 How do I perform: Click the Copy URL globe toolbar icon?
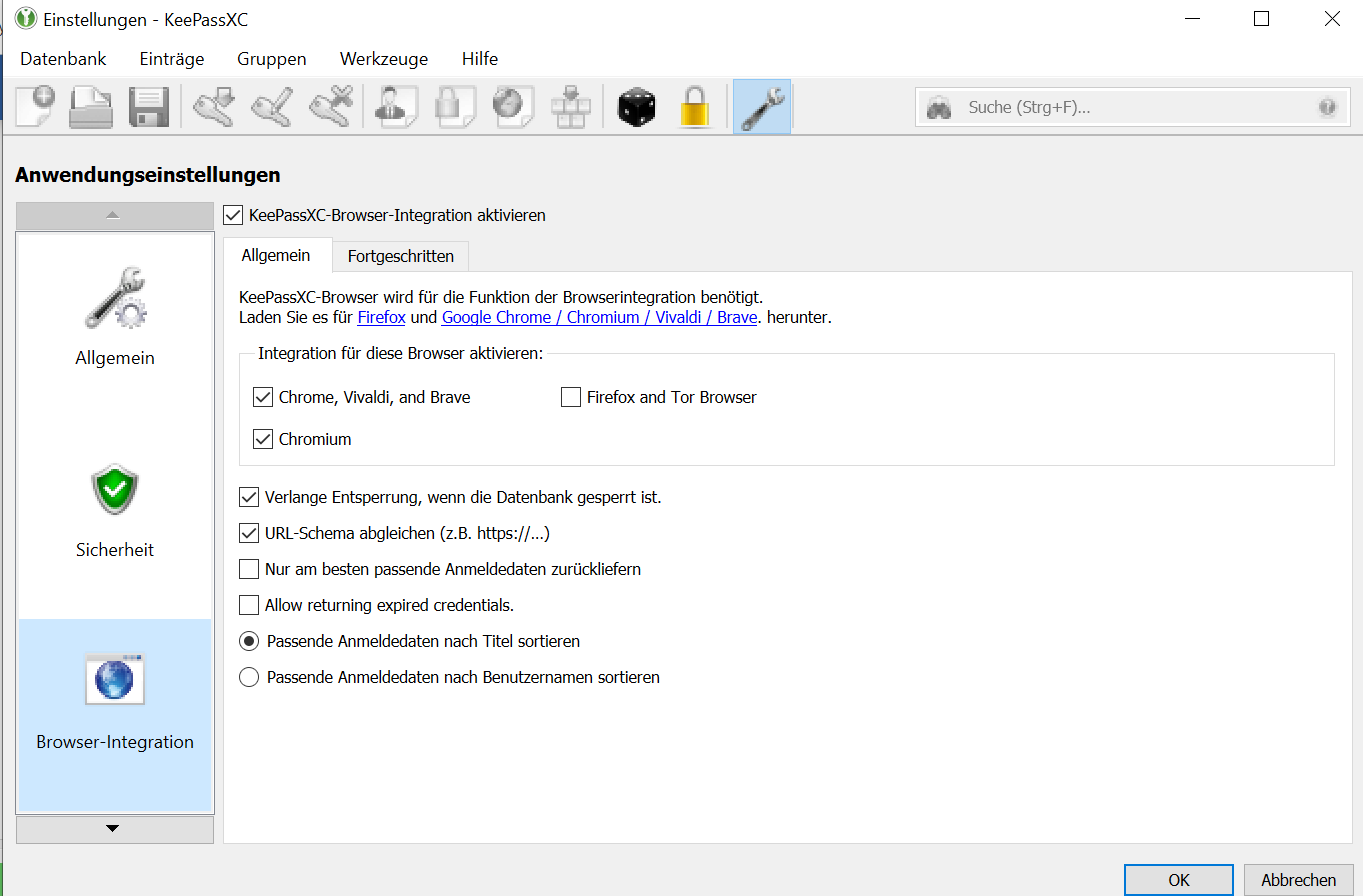513,106
